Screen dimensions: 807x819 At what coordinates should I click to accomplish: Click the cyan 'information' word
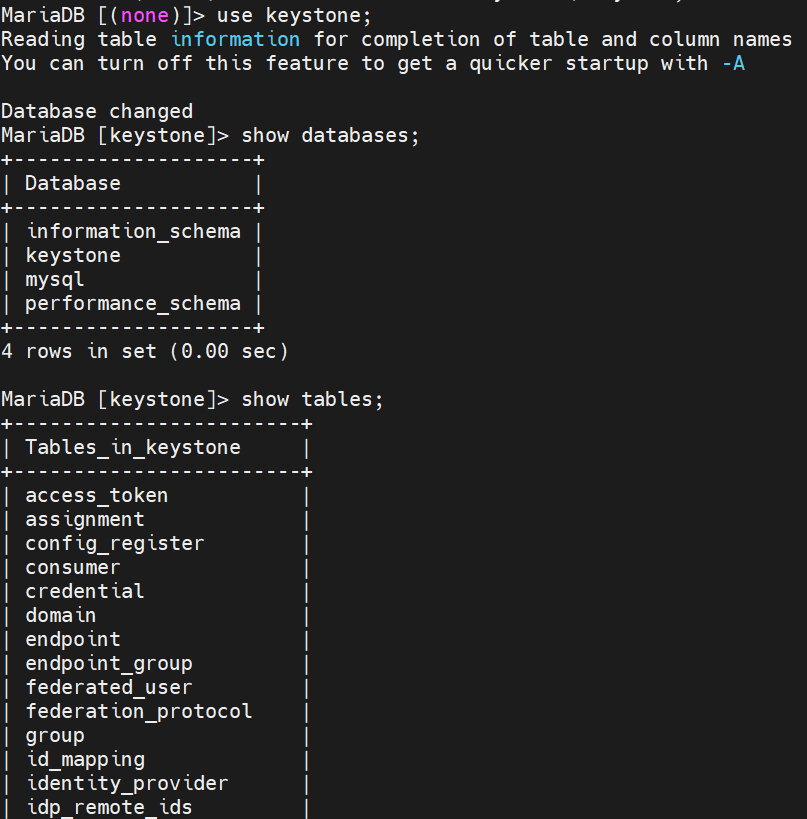pyautogui.click(x=236, y=39)
